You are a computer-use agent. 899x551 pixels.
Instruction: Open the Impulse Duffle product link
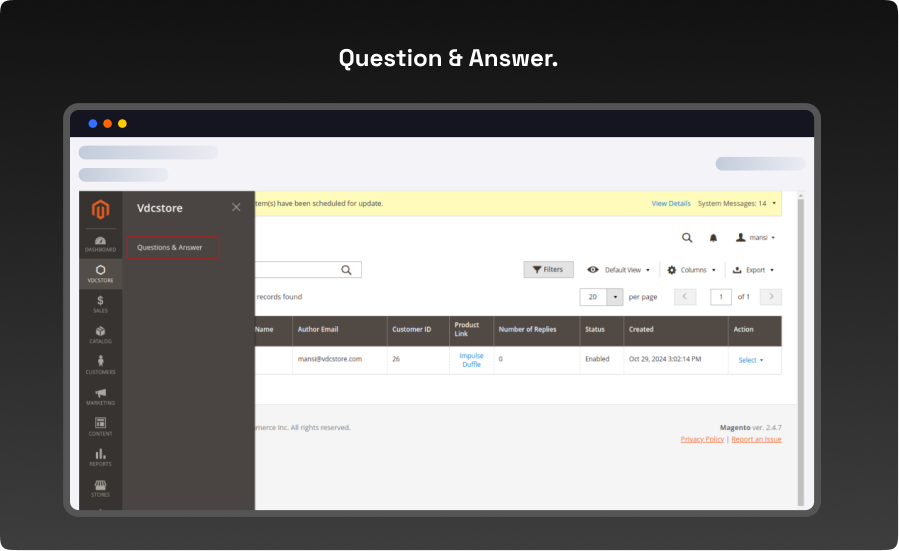point(471,360)
